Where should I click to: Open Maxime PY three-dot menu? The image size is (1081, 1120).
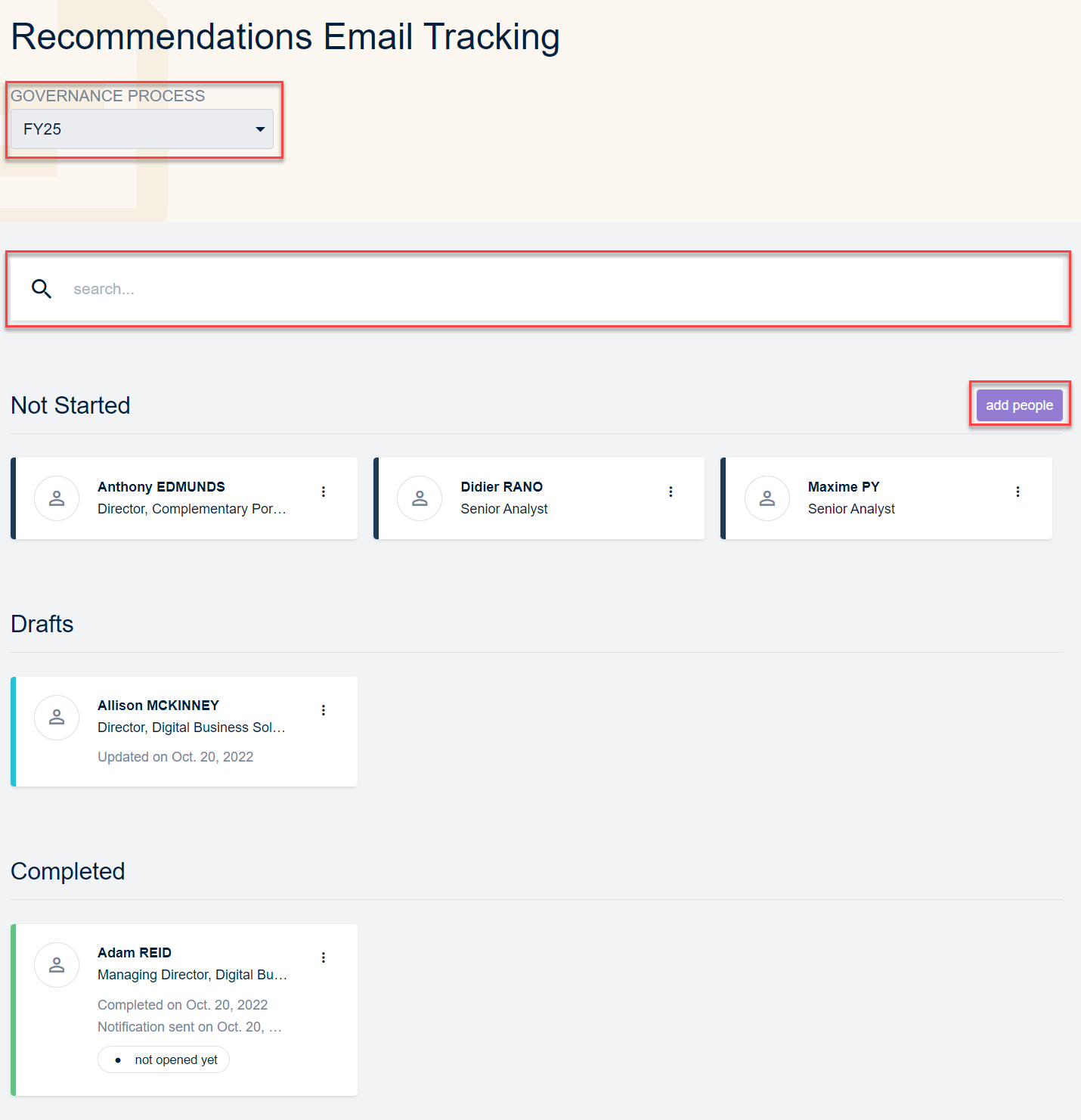click(1018, 492)
